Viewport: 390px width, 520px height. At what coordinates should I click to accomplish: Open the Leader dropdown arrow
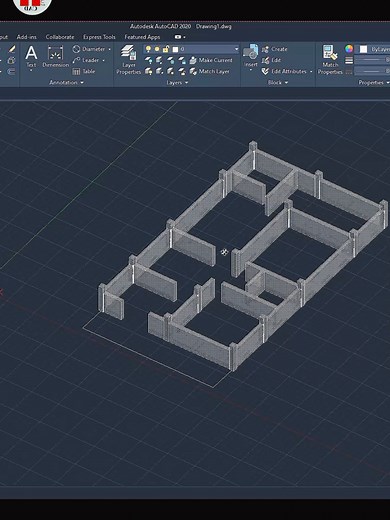[103, 60]
